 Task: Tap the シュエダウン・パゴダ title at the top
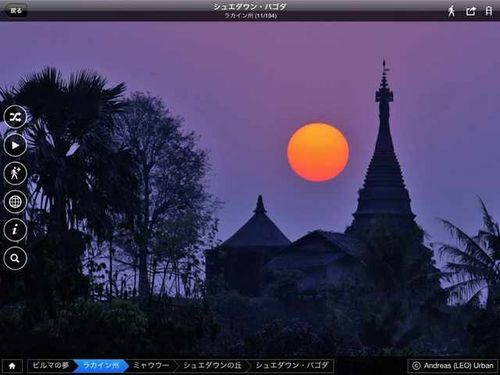[x=250, y=6]
